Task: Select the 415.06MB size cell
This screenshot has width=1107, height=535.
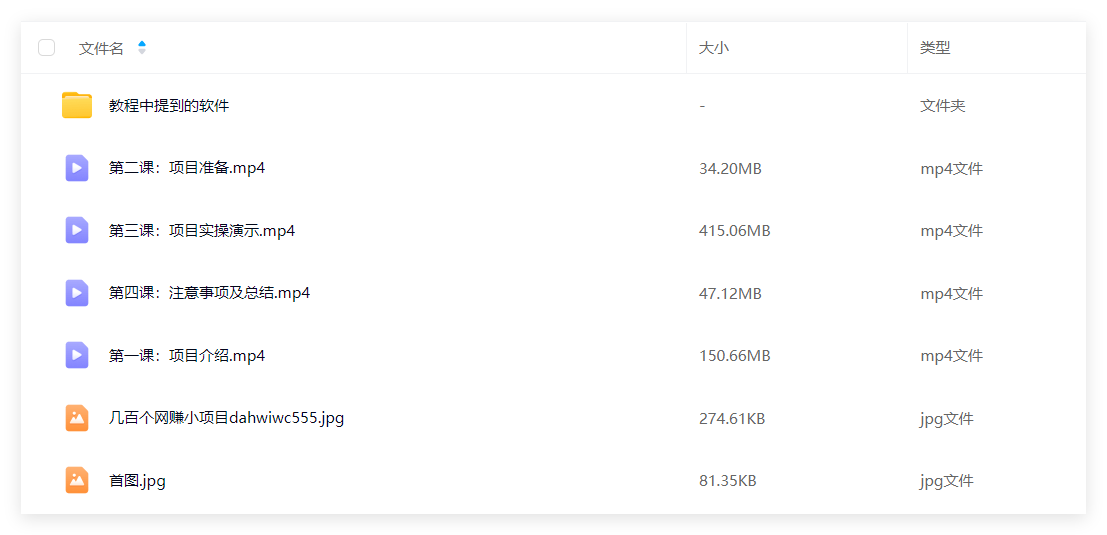Action: 734,231
